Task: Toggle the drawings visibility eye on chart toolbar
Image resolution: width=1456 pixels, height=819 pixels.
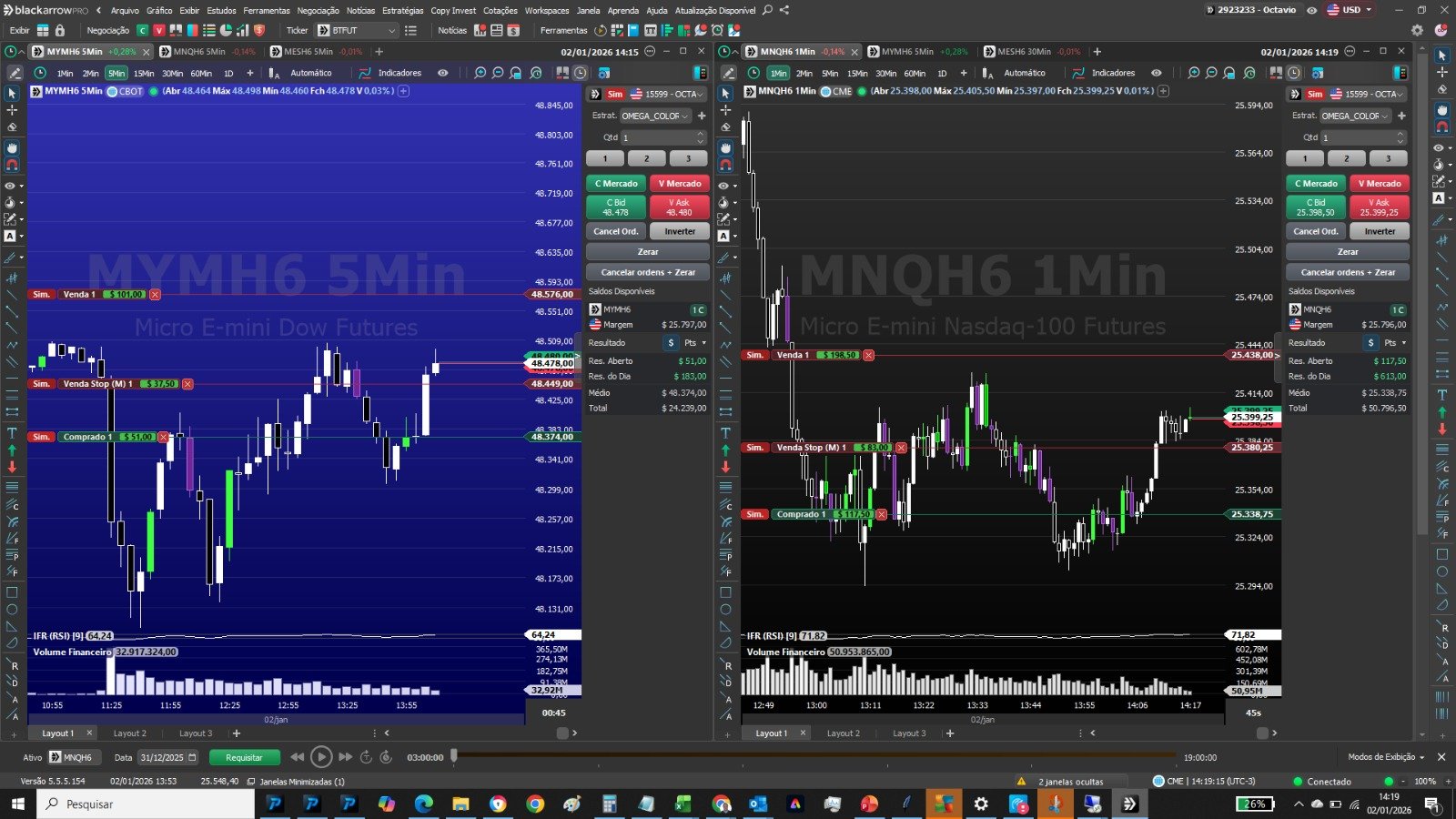Action: coord(443,73)
